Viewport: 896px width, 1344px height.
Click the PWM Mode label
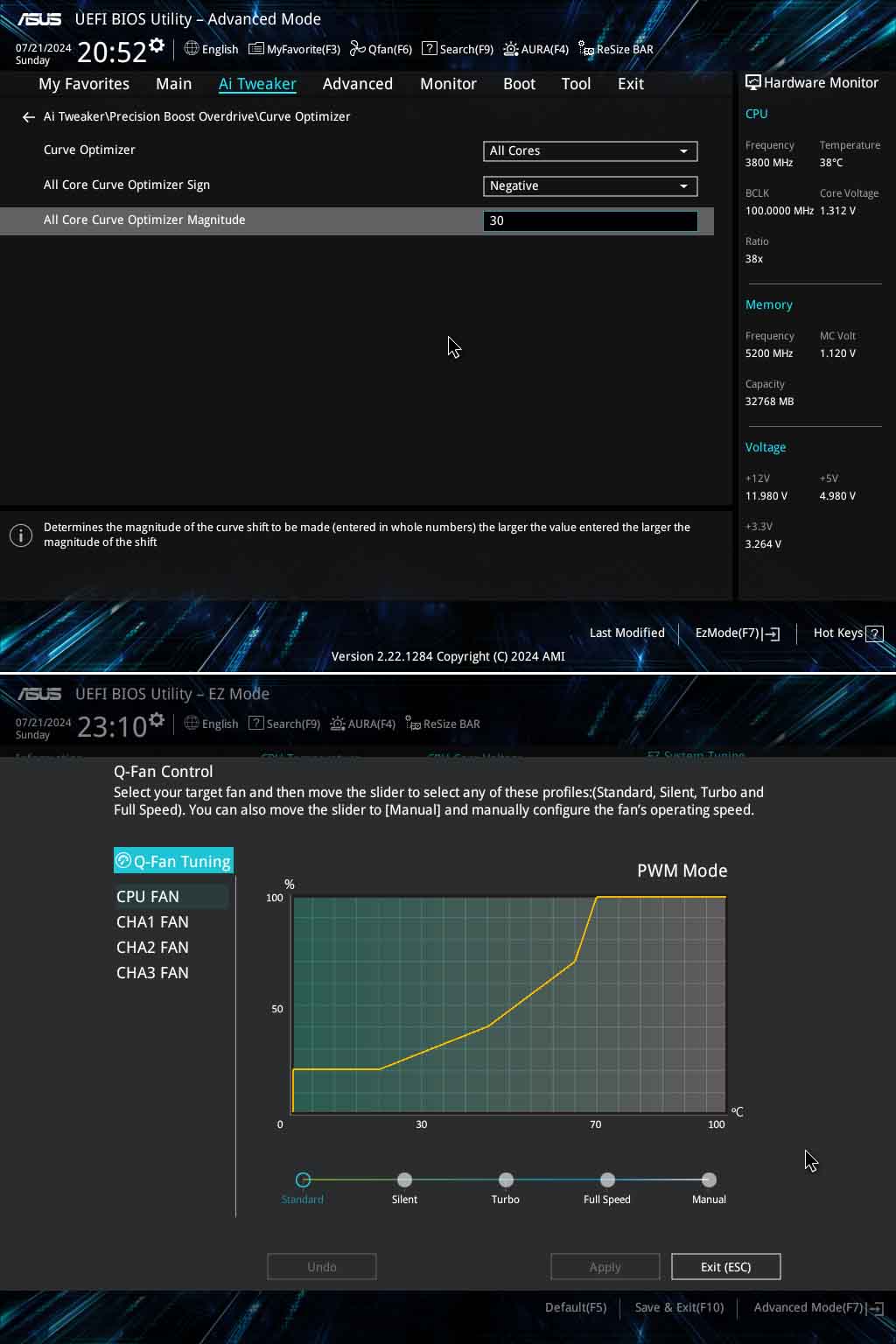tap(682, 871)
